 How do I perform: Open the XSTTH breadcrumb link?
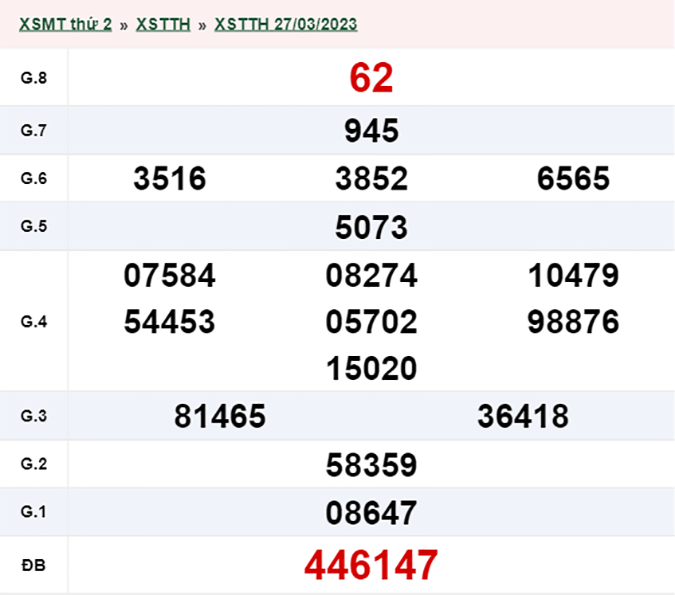[x=163, y=24]
